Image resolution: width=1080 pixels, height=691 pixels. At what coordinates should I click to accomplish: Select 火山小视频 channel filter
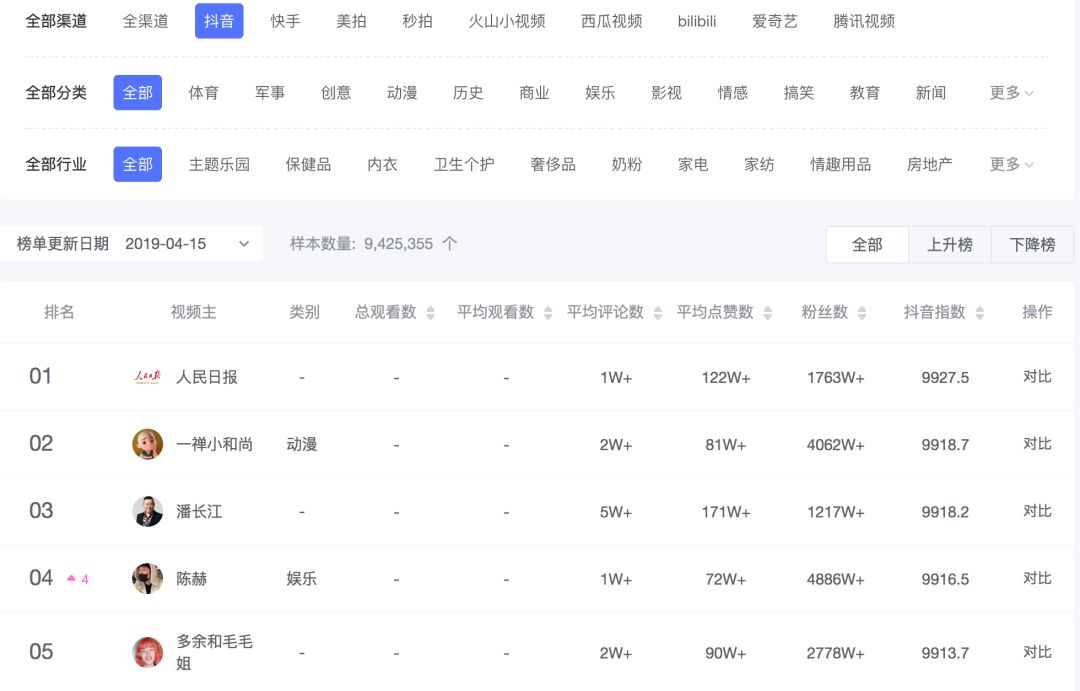(507, 21)
